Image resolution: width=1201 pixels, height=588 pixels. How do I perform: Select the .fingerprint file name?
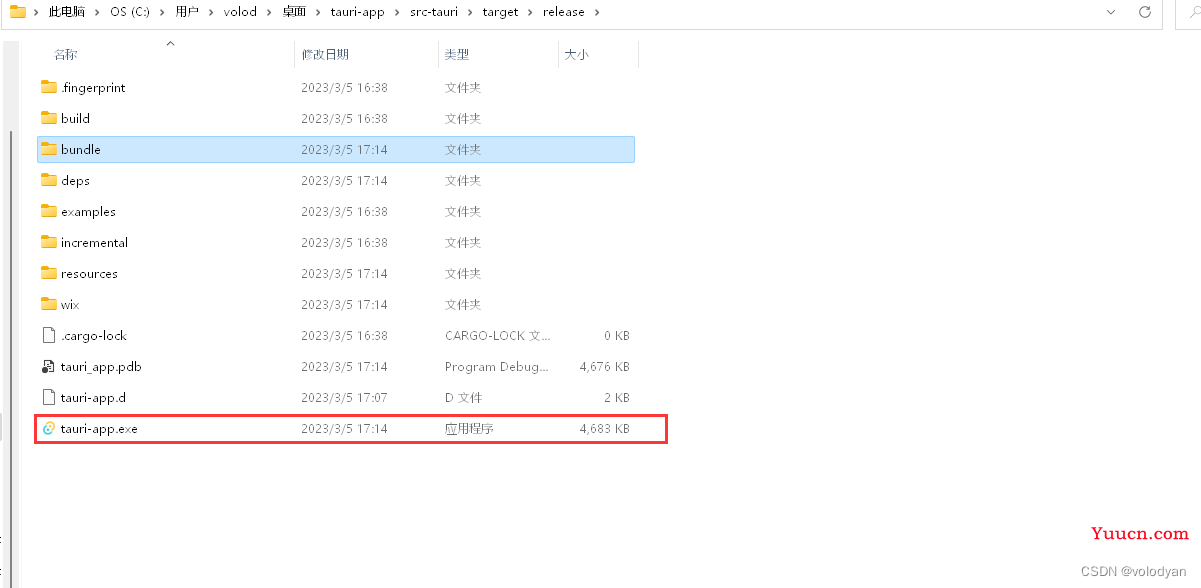[x=93, y=87]
